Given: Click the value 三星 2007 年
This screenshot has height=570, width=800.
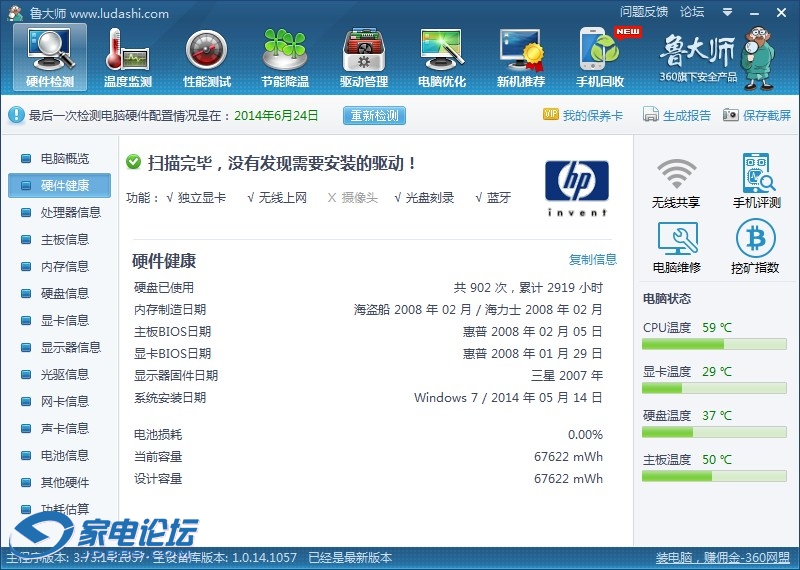Looking at the screenshot, I should pos(567,376).
